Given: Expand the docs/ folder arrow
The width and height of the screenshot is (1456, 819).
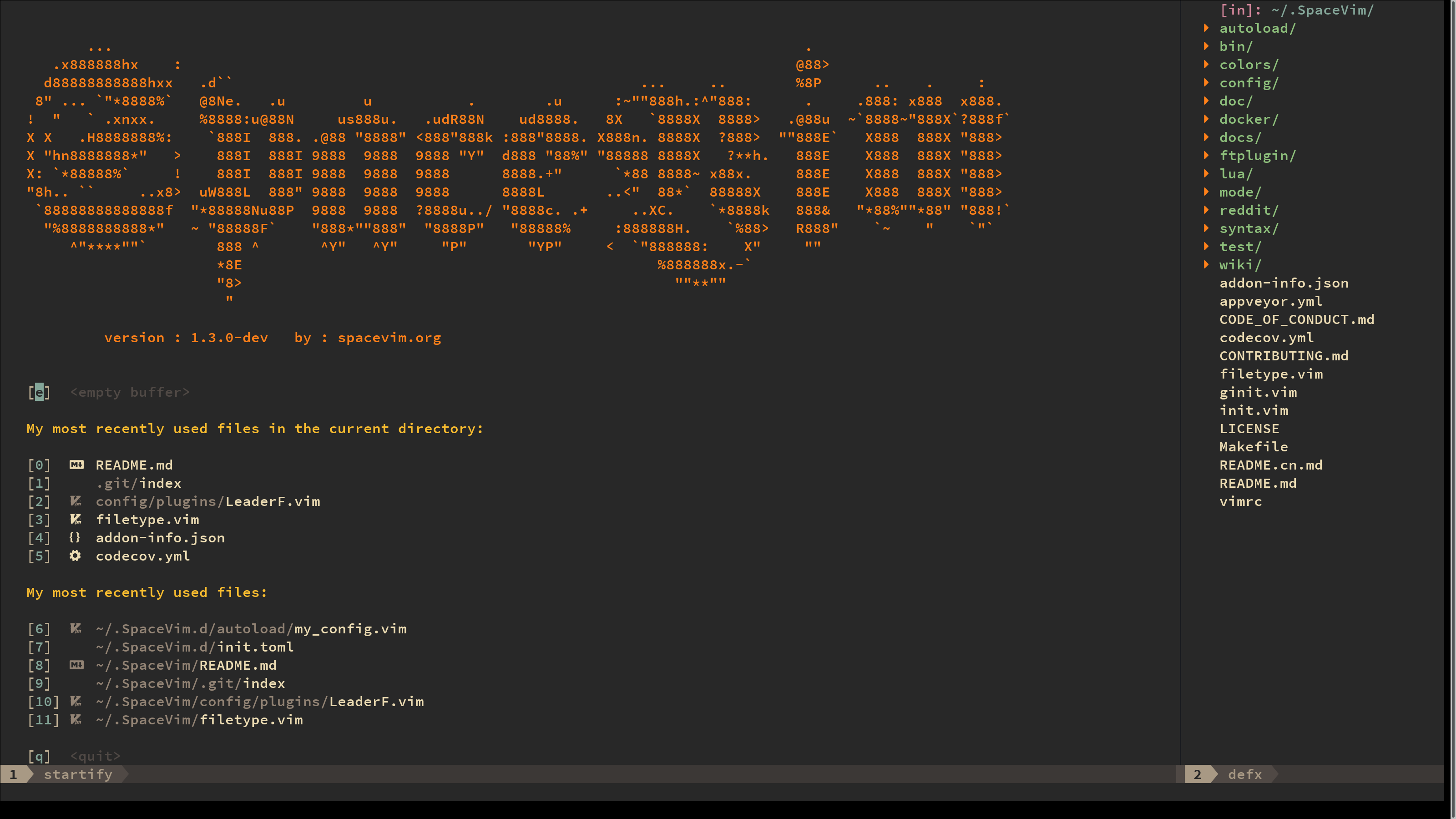Looking at the screenshot, I should [1206, 137].
